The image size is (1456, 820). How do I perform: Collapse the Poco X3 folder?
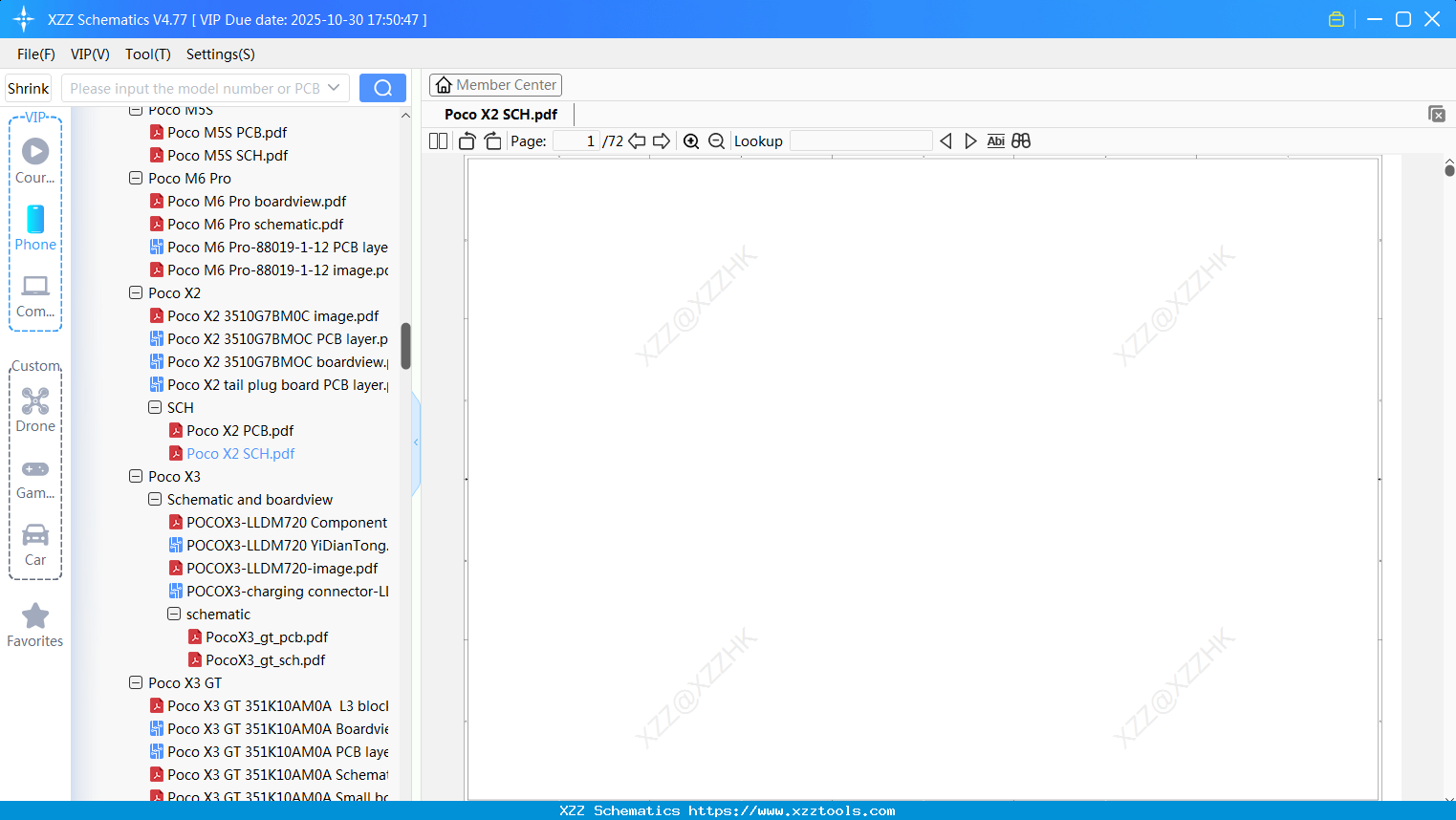click(136, 476)
